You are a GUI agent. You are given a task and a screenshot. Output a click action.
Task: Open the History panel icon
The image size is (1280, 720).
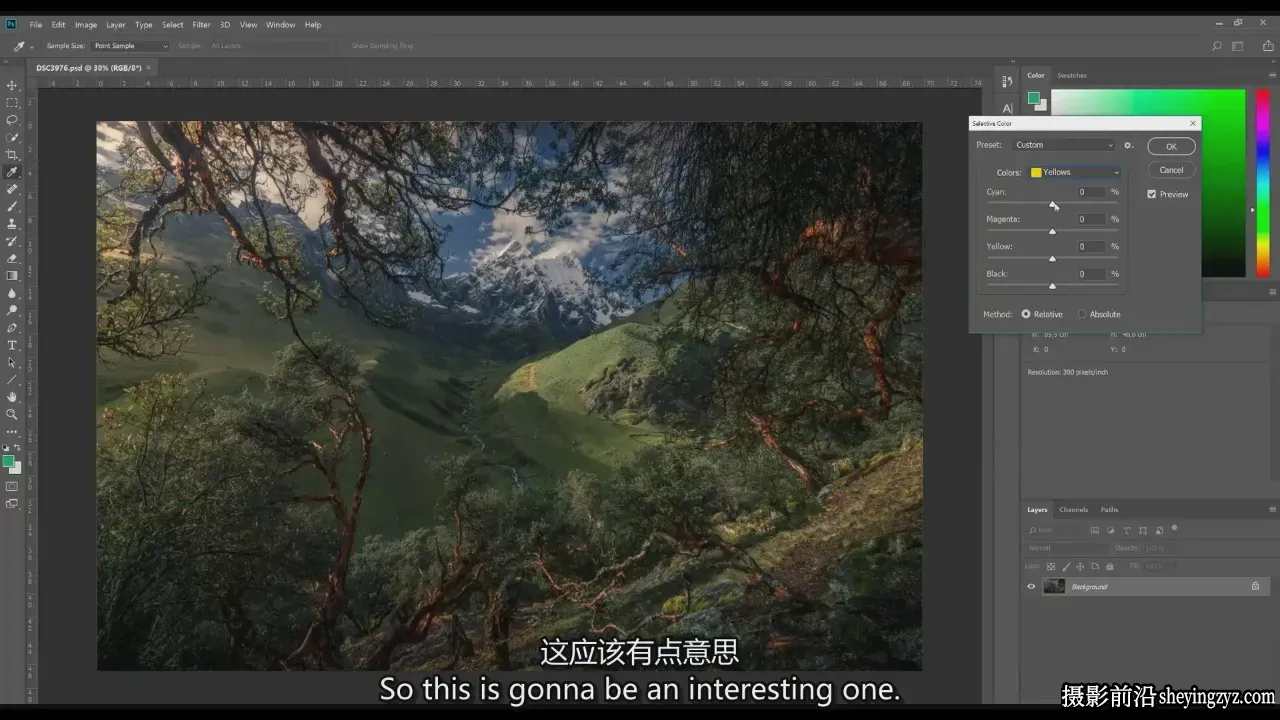point(1007,81)
